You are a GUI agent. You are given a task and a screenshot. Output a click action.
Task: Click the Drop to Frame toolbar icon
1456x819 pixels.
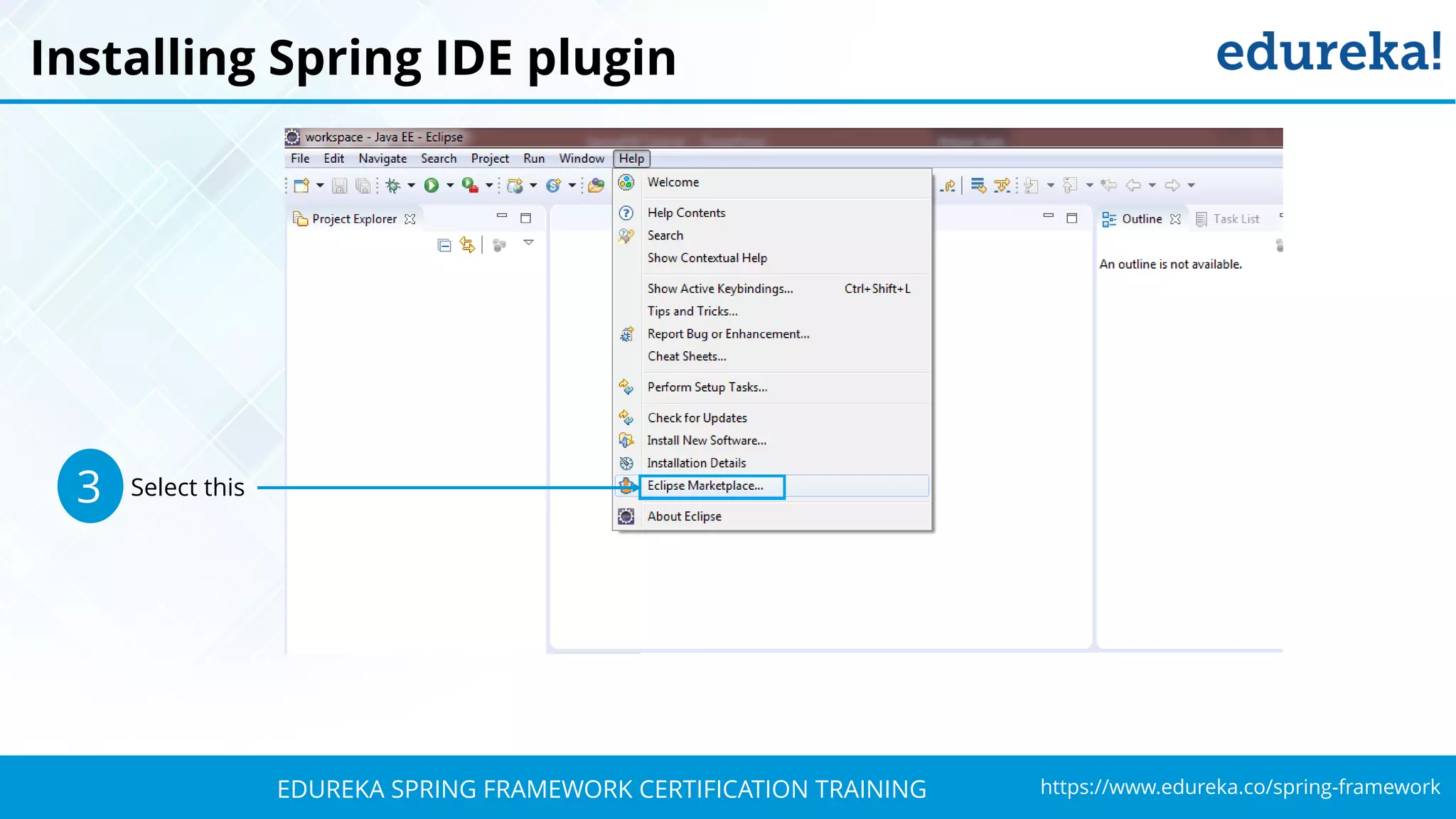pos(978,186)
